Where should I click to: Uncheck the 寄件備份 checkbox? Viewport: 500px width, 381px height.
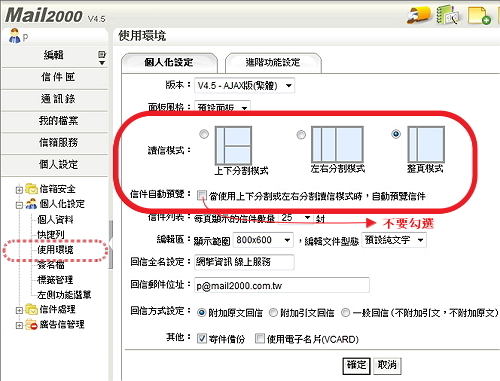click(x=202, y=339)
